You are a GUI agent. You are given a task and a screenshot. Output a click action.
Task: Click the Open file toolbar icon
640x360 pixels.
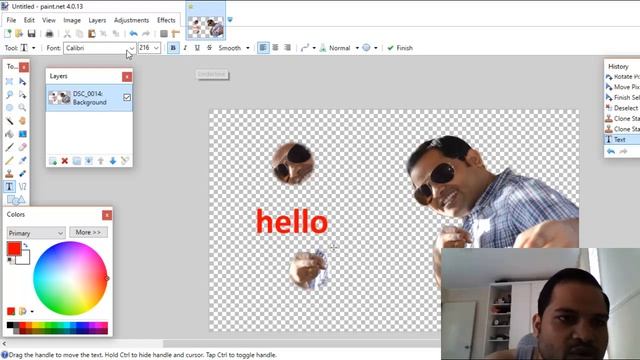pos(19,33)
